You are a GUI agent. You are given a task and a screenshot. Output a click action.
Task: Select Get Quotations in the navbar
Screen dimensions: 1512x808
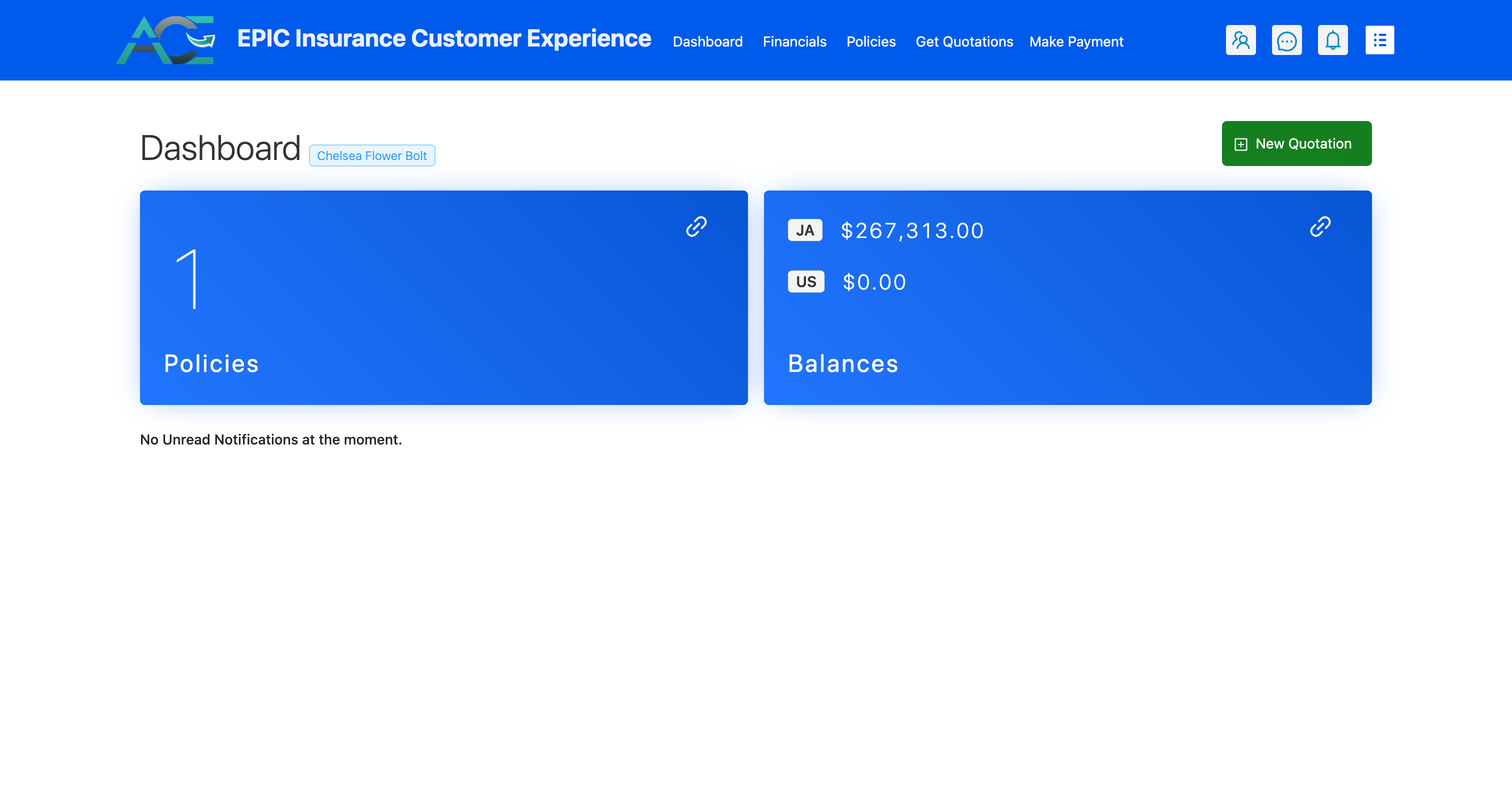pyautogui.click(x=964, y=41)
